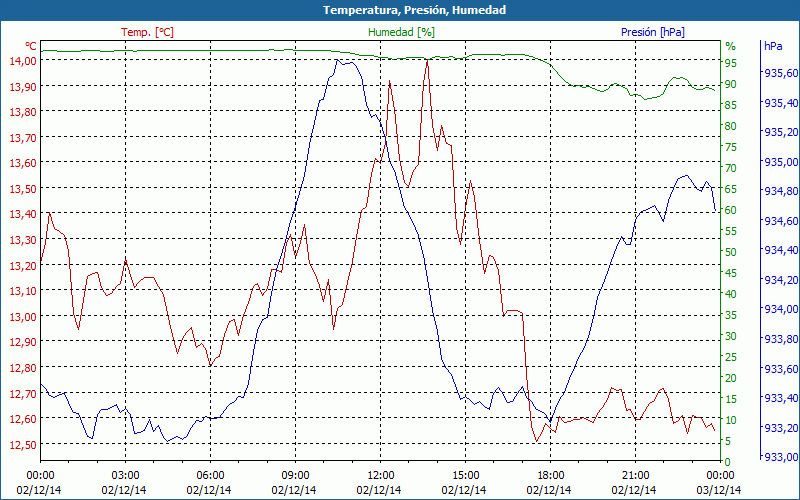Image resolution: width=800 pixels, height=500 pixels.
Task: Click the blue hPa axis unit label
Action: (x=773, y=46)
